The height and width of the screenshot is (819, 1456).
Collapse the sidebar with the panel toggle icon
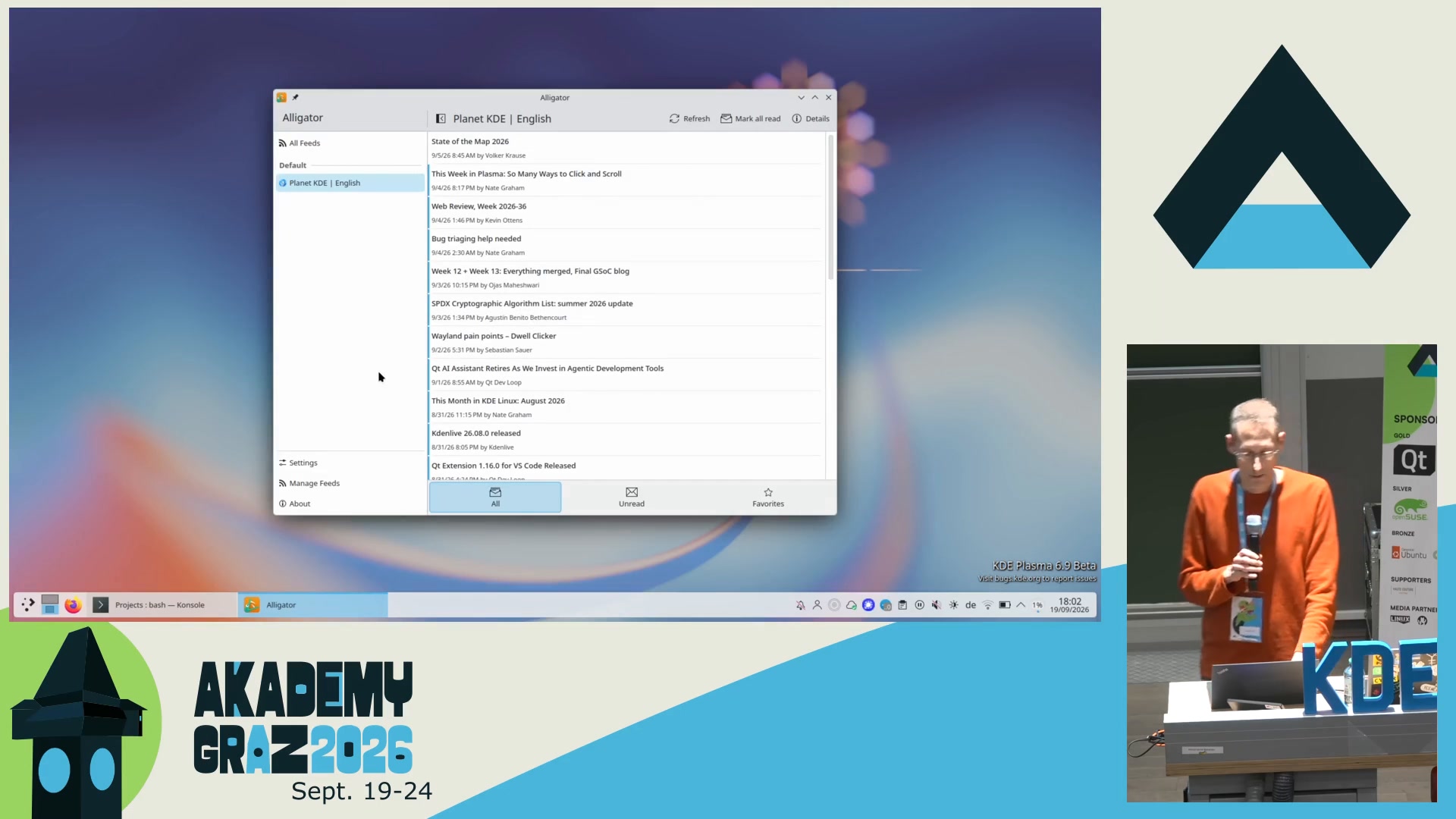(x=441, y=118)
